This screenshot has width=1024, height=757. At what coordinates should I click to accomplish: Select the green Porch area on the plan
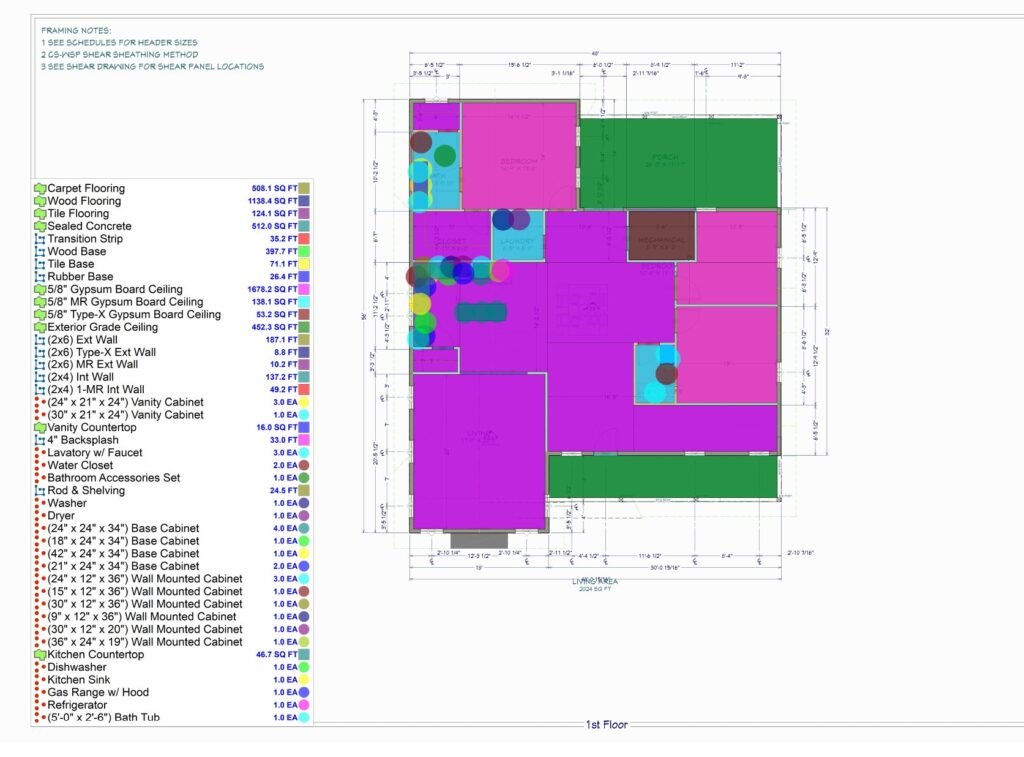click(679, 163)
